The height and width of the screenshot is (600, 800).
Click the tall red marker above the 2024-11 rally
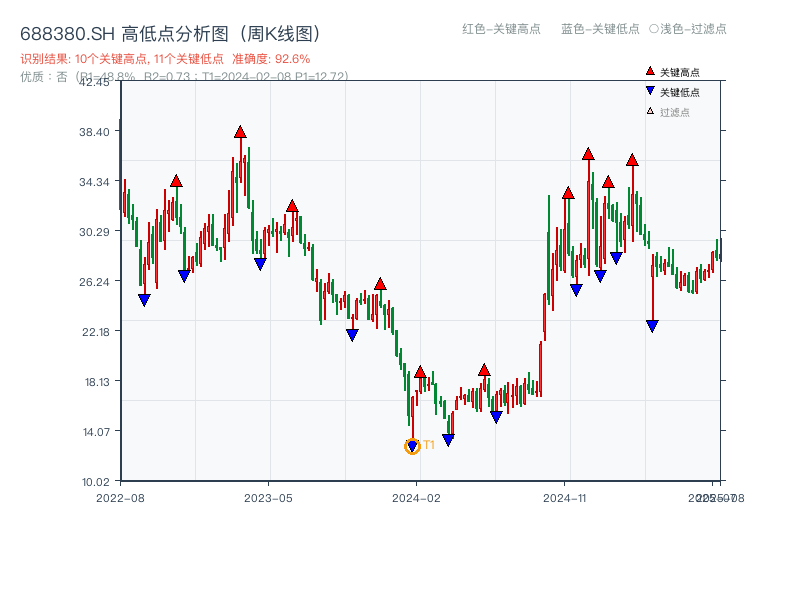coord(587,153)
